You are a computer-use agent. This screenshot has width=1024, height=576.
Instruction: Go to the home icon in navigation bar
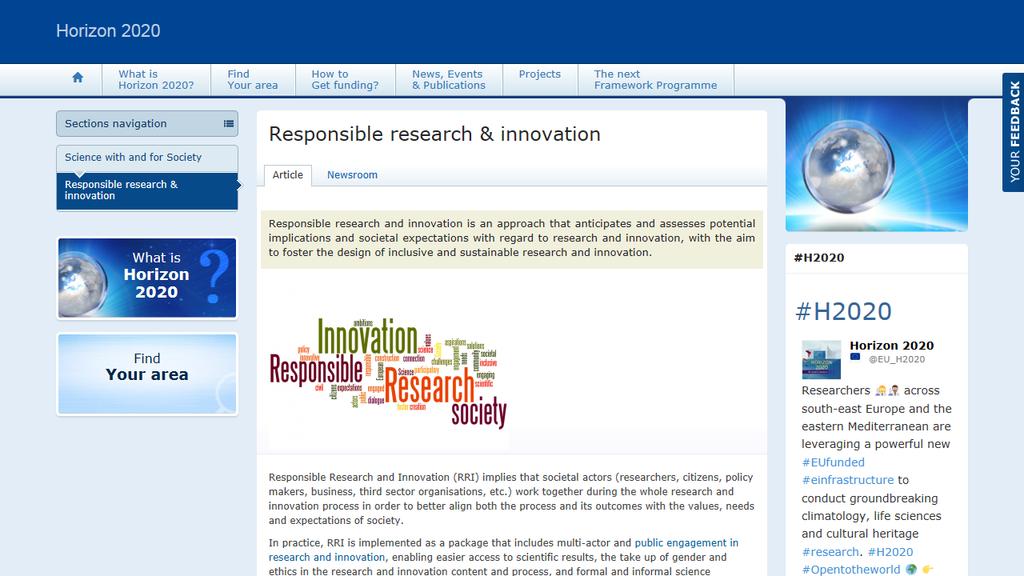point(78,78)
